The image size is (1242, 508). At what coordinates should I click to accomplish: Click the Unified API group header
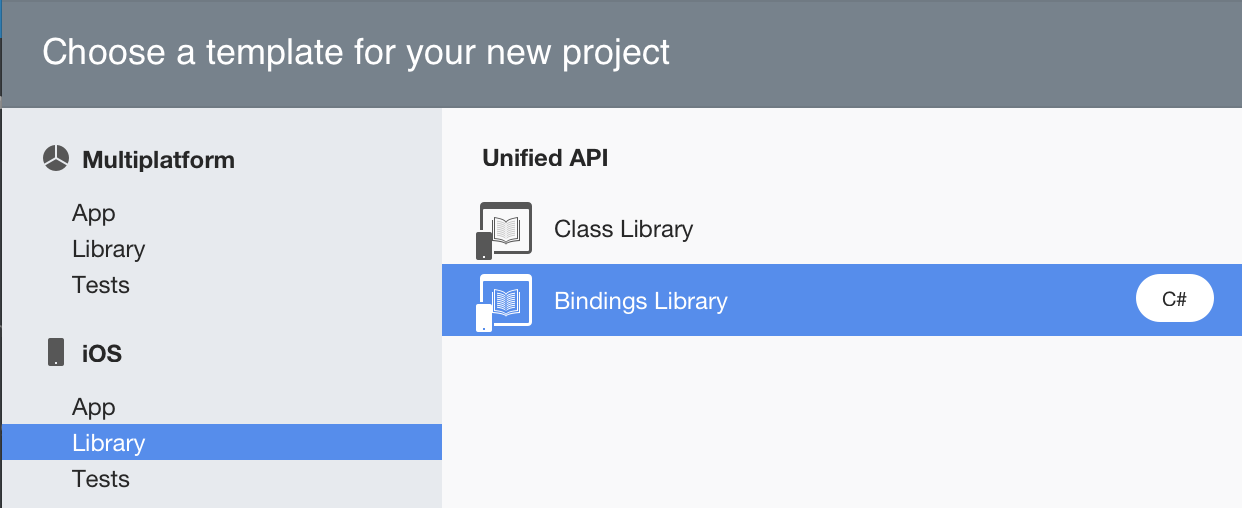(545, 158)
